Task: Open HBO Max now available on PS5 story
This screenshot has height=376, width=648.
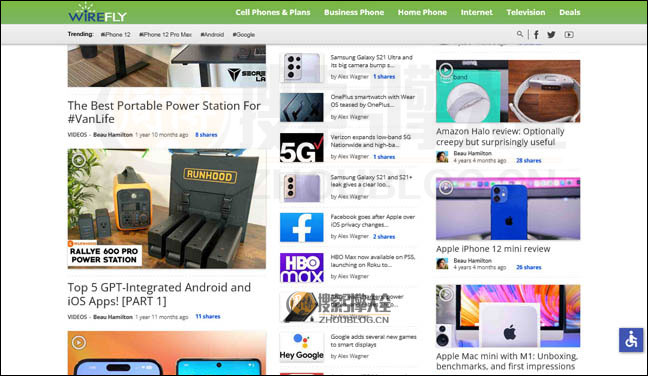Action: (x=372, y=261)
